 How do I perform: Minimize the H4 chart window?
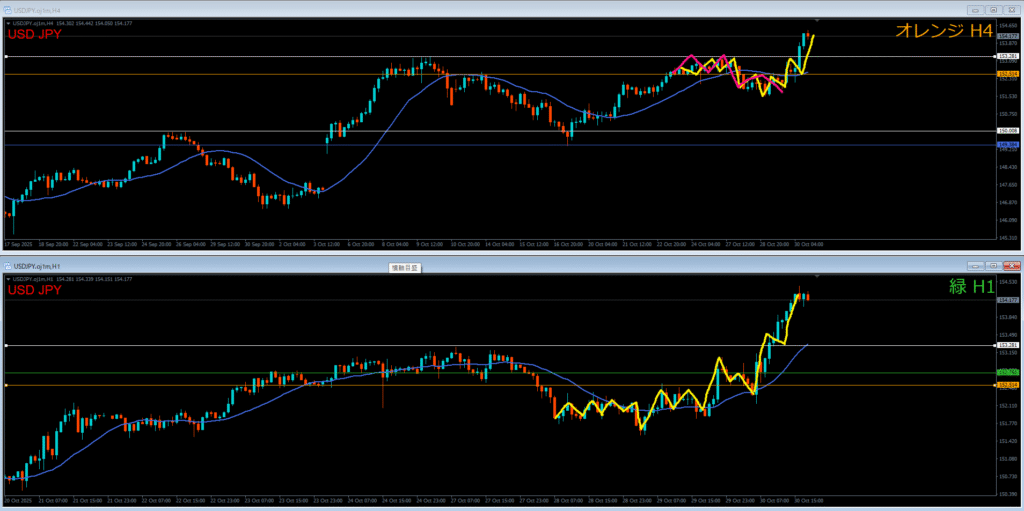pos(973,9)
